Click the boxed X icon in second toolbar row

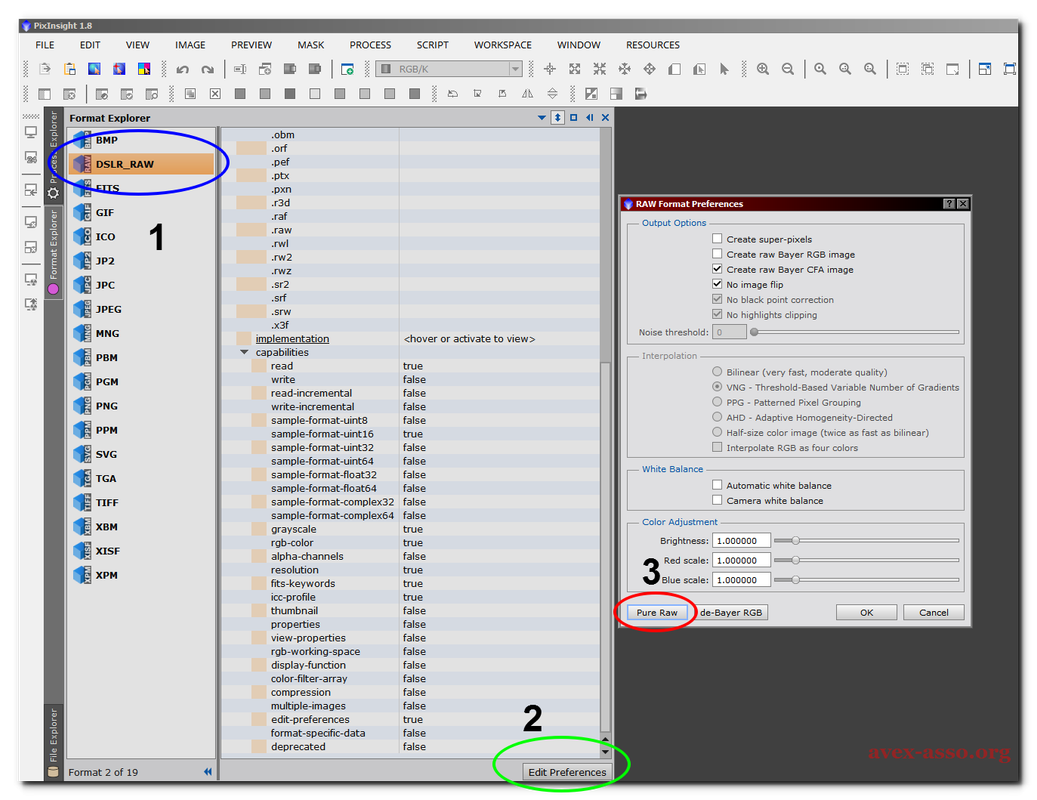[x=215, y=94]
